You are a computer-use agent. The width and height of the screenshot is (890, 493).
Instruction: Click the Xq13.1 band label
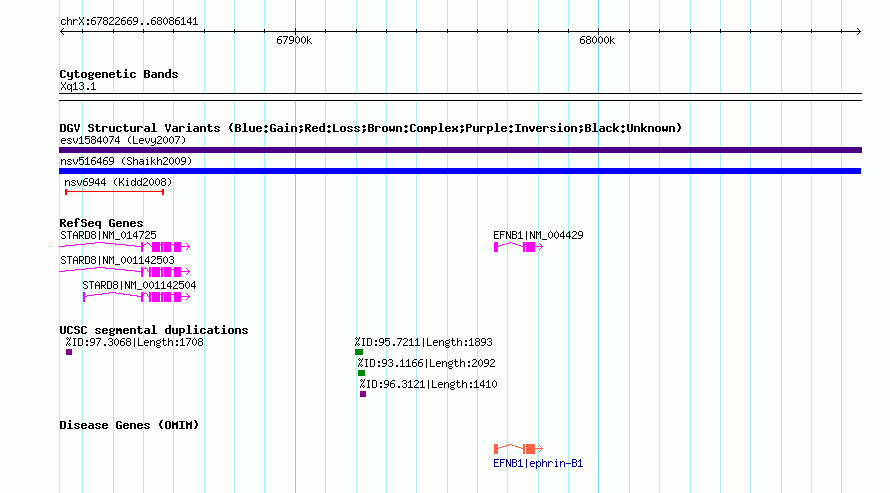click(78, 86)
